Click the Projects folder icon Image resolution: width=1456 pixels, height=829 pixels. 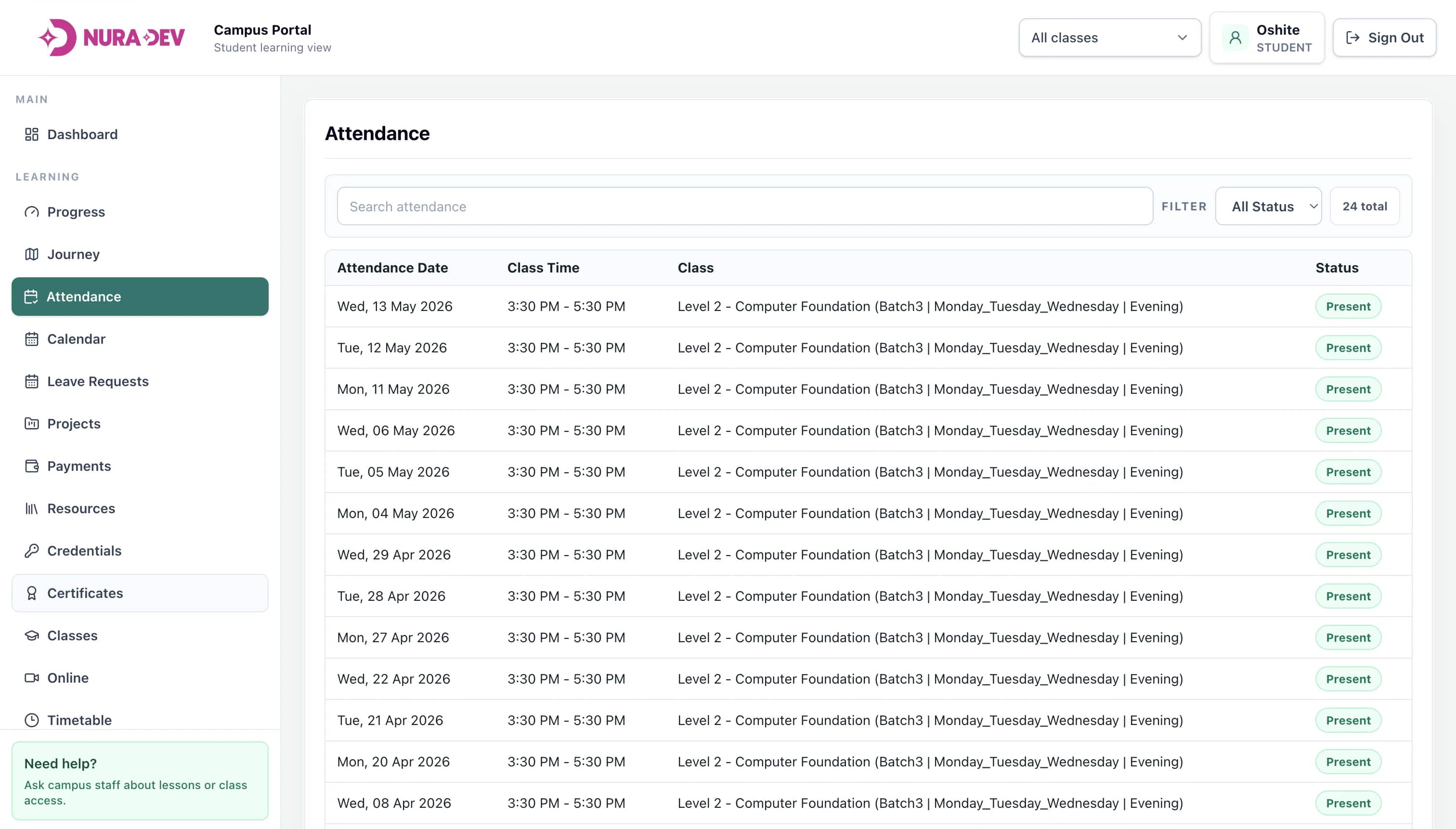coord(32,424)
